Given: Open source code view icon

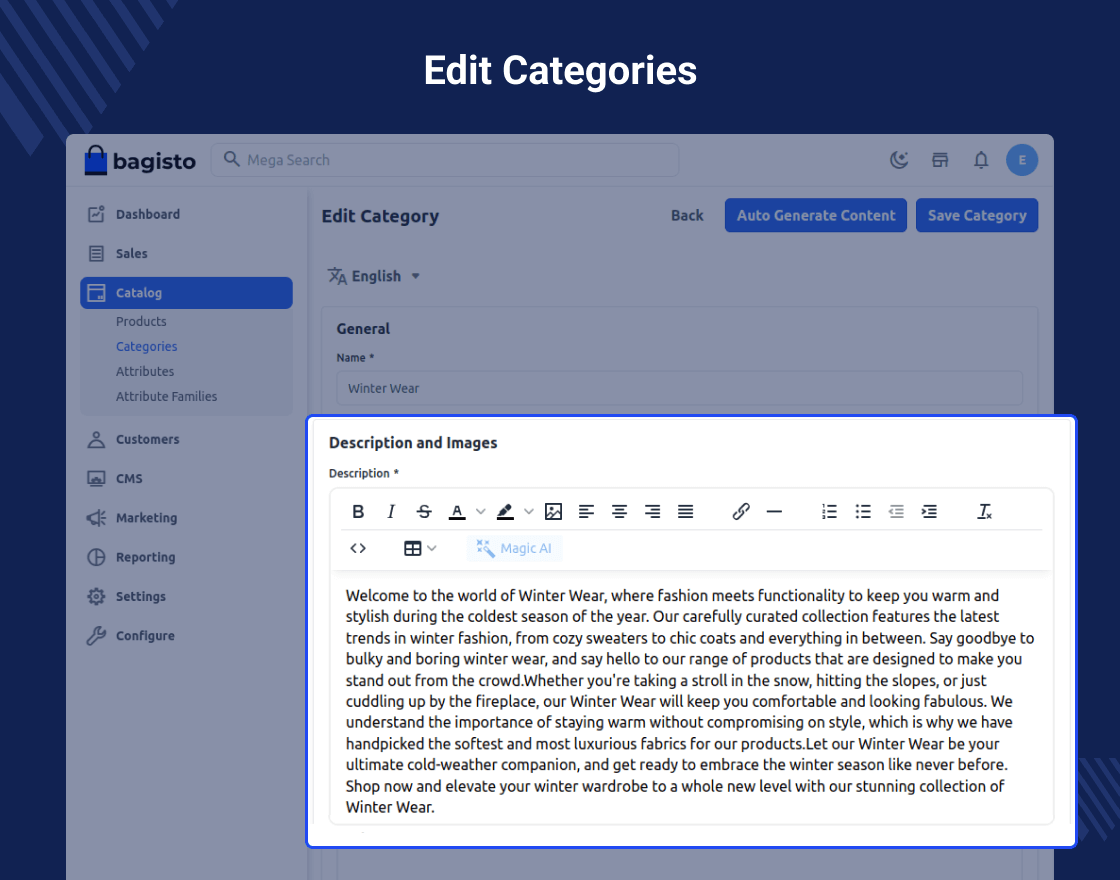Looking at the screenshot, I should pyautogui.click(x=358, y=549).
